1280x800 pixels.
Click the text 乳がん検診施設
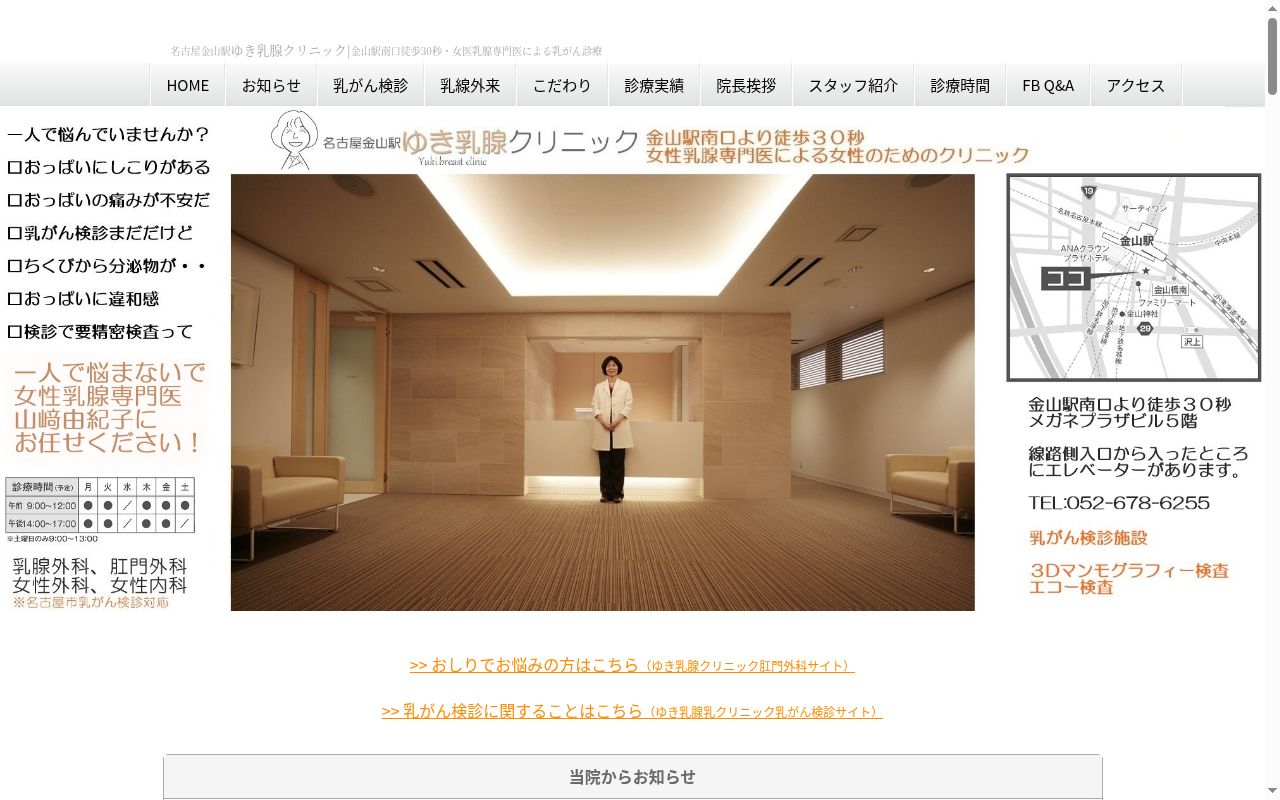tap(1088, 538)
